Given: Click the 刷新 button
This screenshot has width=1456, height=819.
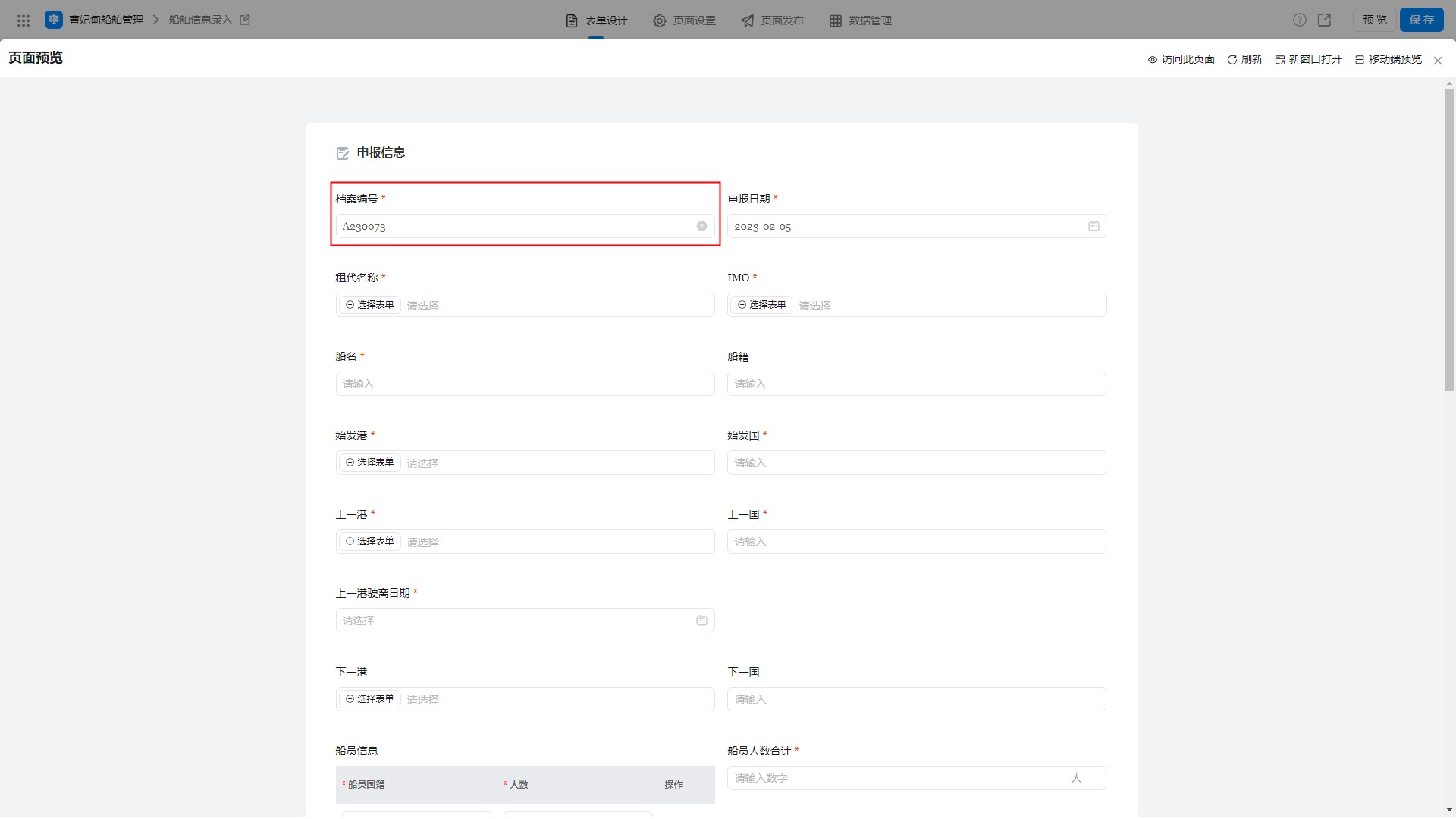Looking at the screenshot, I should click(1244, 59).
